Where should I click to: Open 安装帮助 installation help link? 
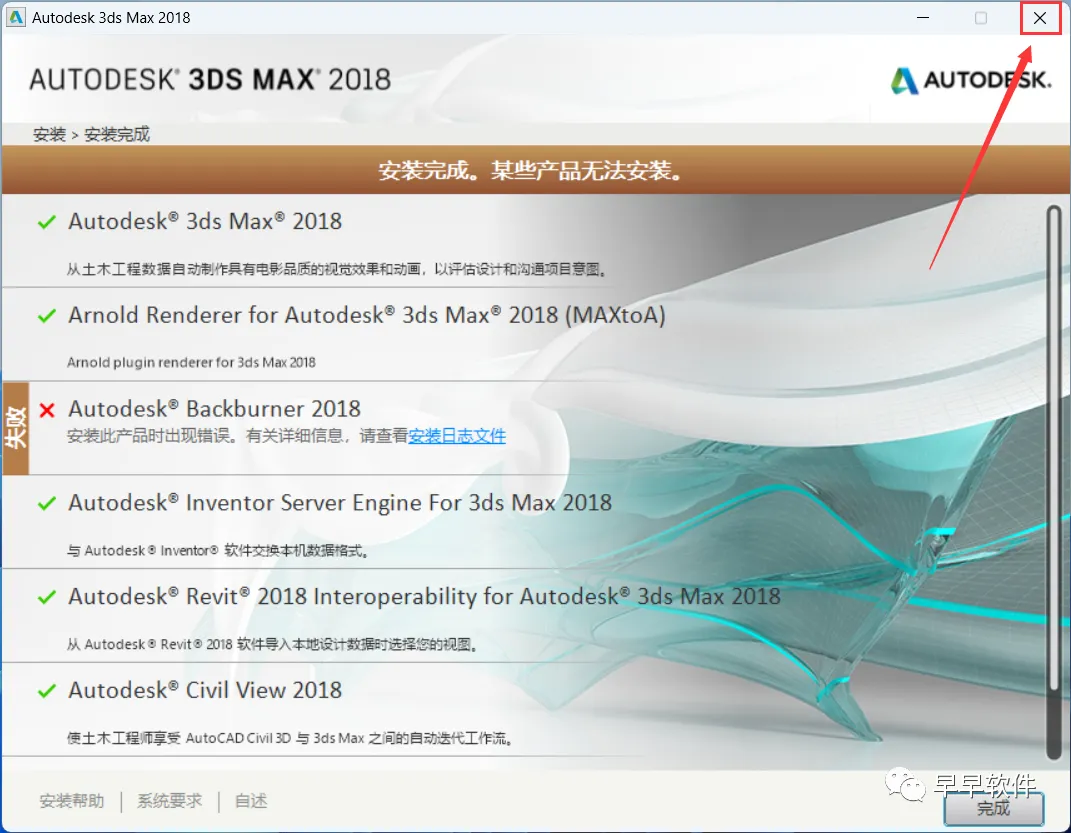click(72, 801)
